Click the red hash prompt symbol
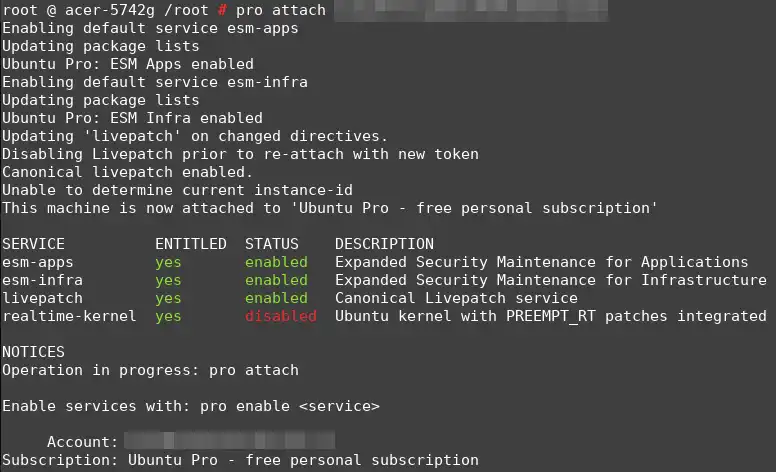 click(222, 10)
